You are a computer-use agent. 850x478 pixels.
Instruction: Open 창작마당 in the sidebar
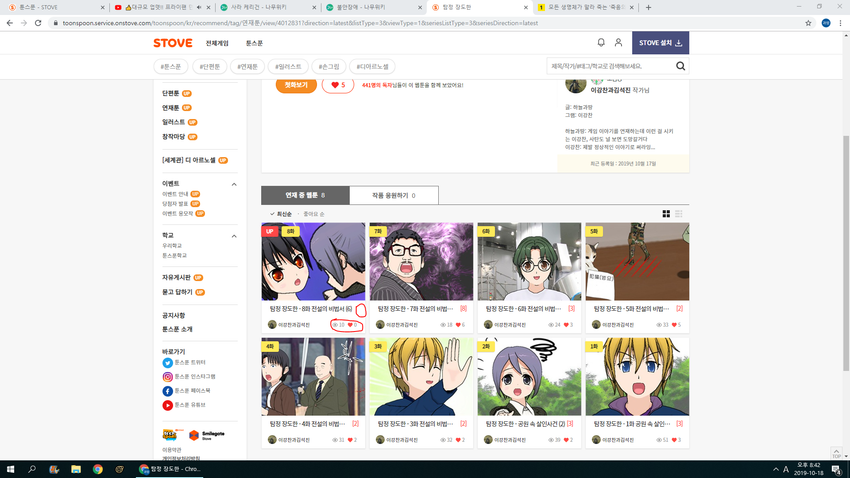pyautogui.click(x=173, y=137)
